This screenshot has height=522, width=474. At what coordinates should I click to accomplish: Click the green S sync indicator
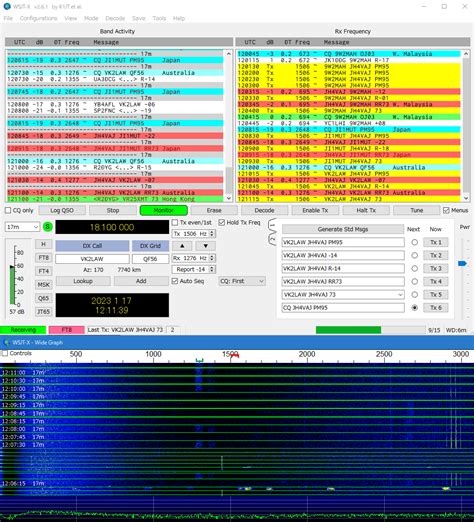[x=47, y=227]
